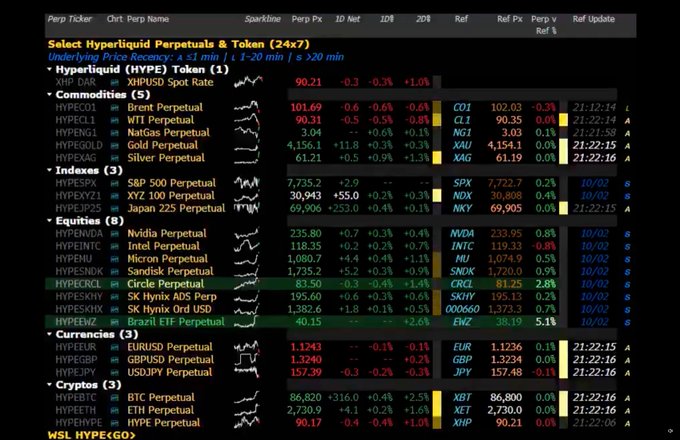Open chart icon for HYPE Perpetual
This screenshot has width=680, height=440.
(x=114, y=423)
